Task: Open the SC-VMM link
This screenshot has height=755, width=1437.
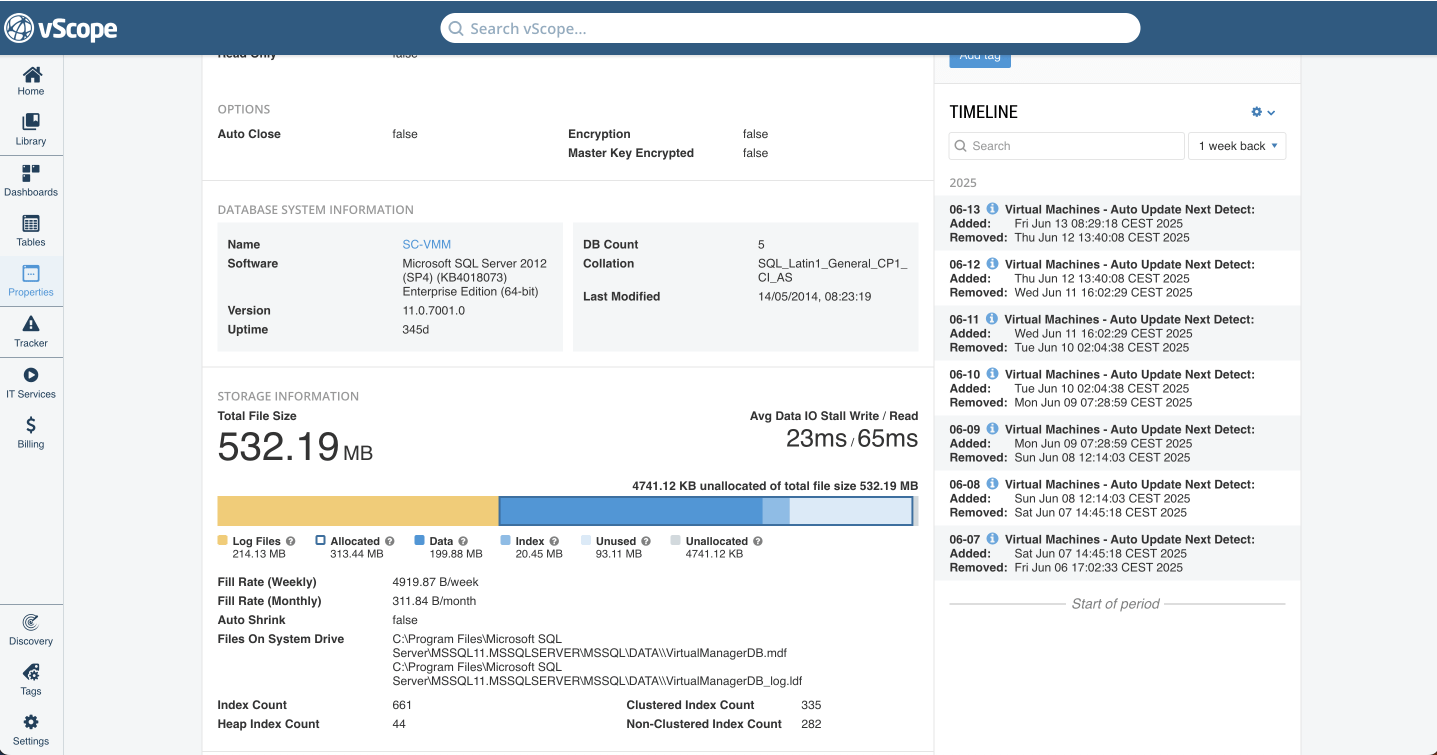Action: click(426, 244)
